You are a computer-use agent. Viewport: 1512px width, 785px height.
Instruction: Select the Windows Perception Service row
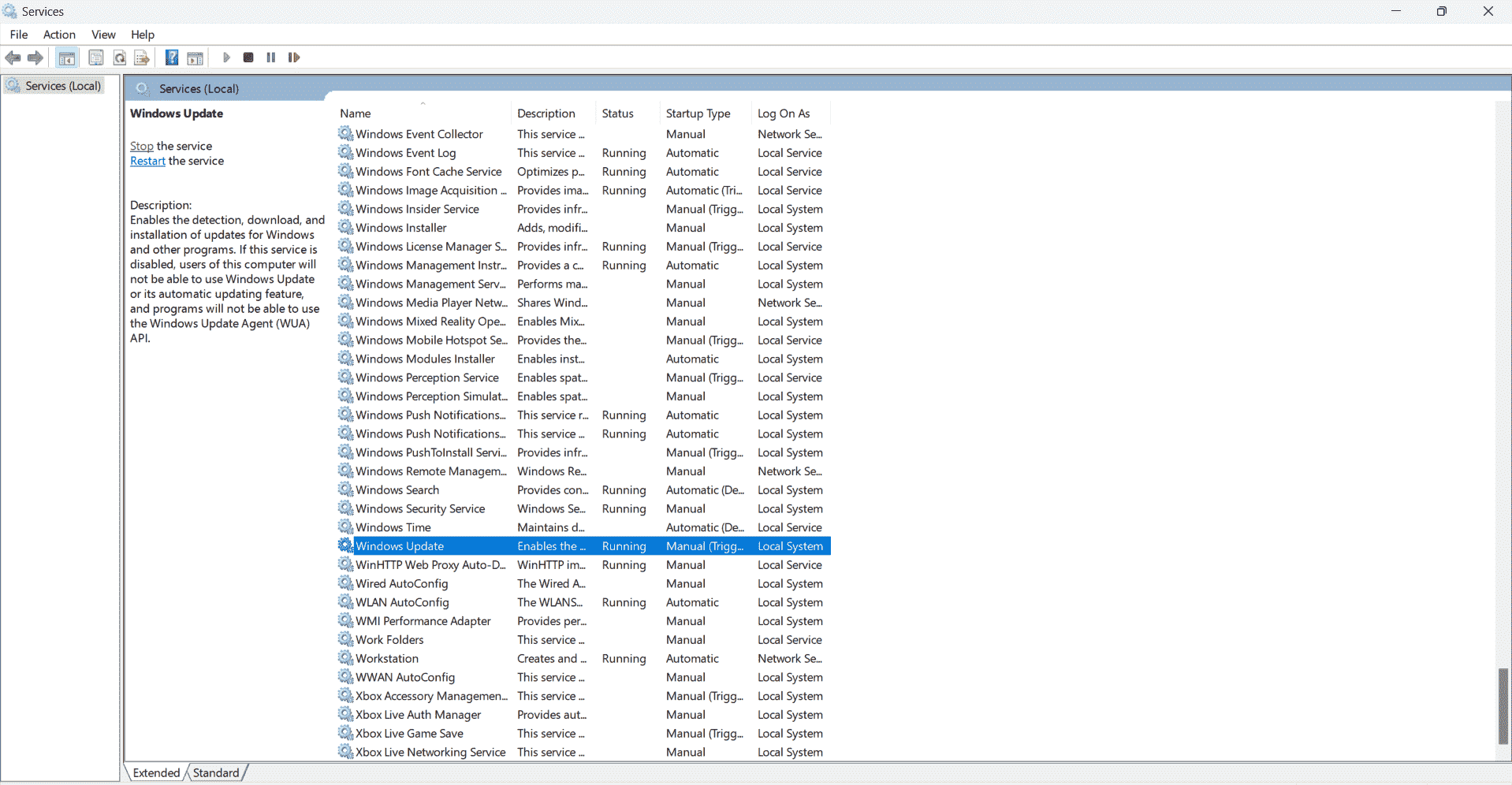(x=583, y=378)
